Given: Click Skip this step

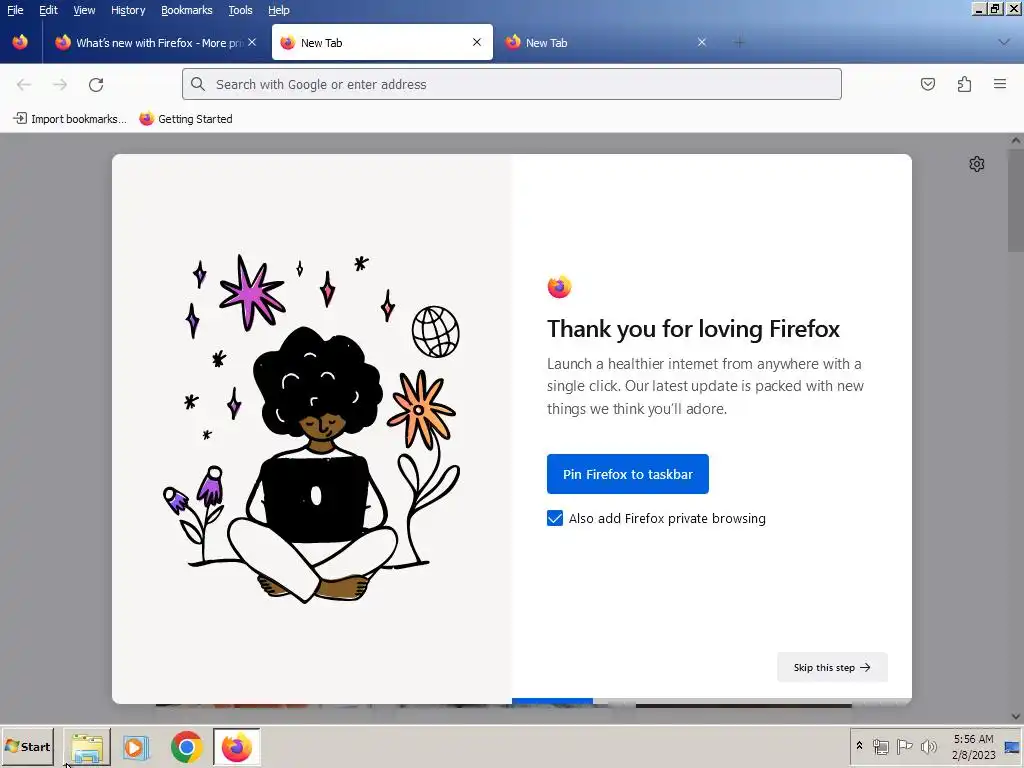Looking at the screenshot, I should 832,667.
